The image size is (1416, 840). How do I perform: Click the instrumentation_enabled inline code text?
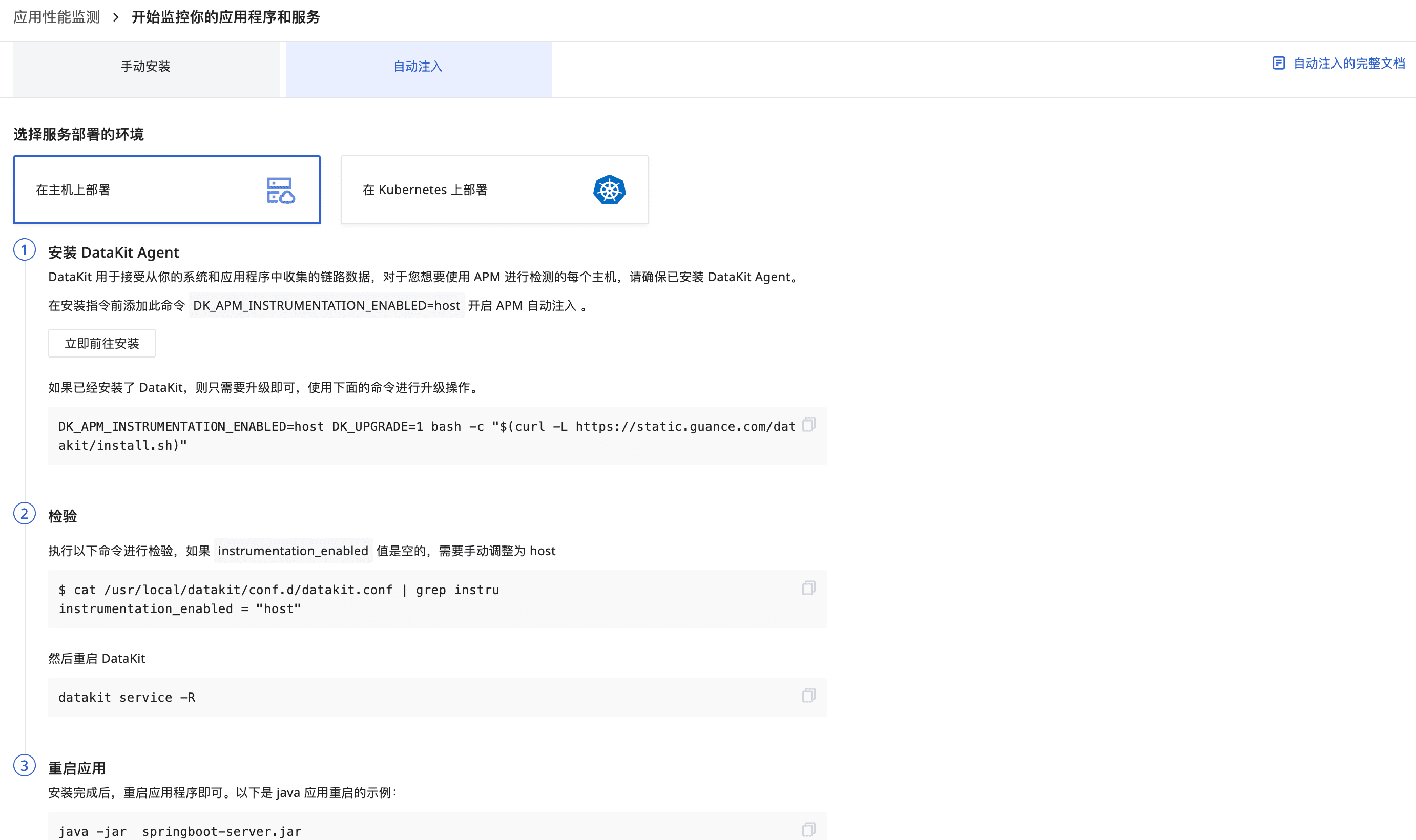pyautogui.click(x=293, y=551)
